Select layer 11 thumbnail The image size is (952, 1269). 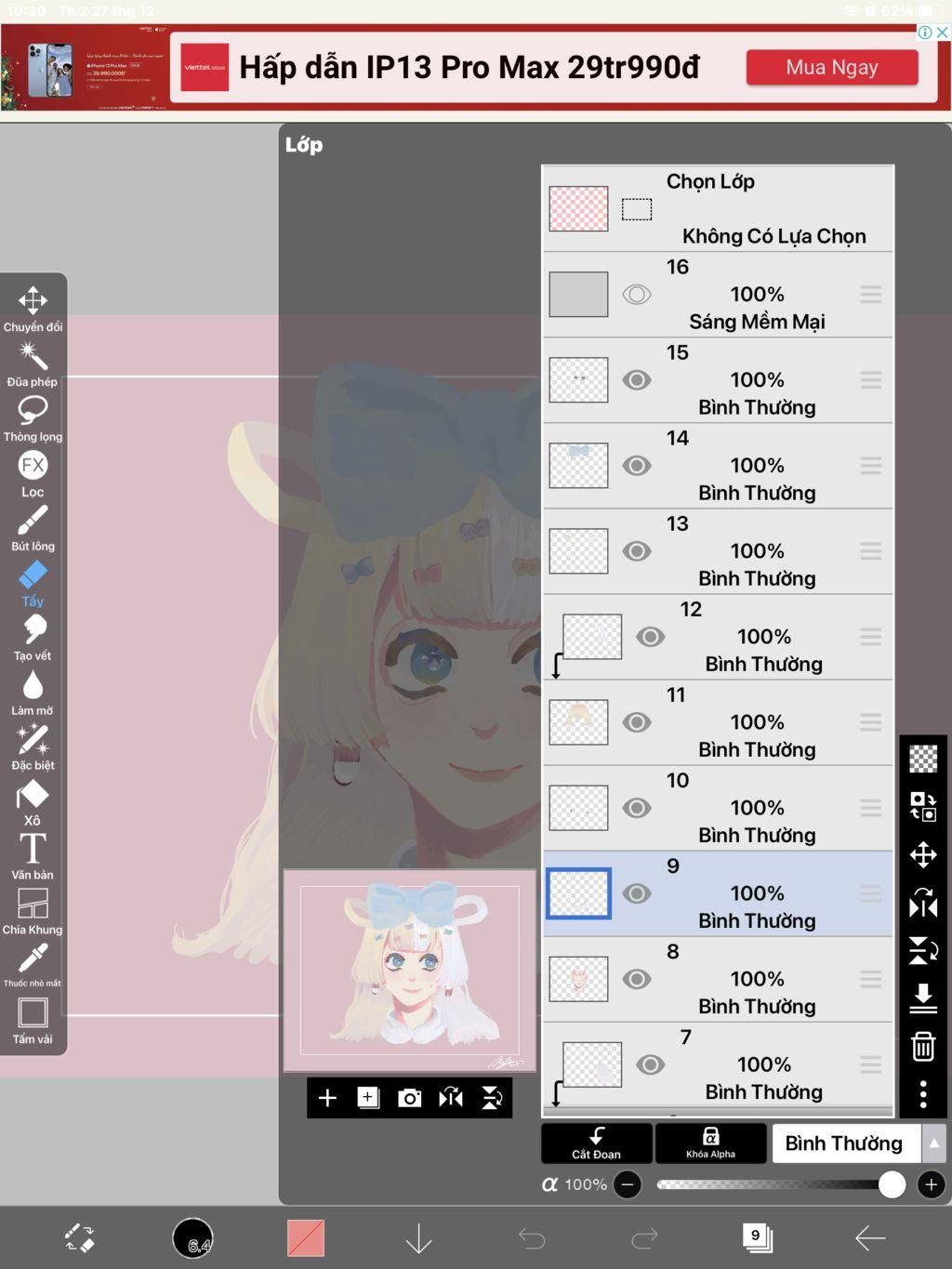(578, 722)
